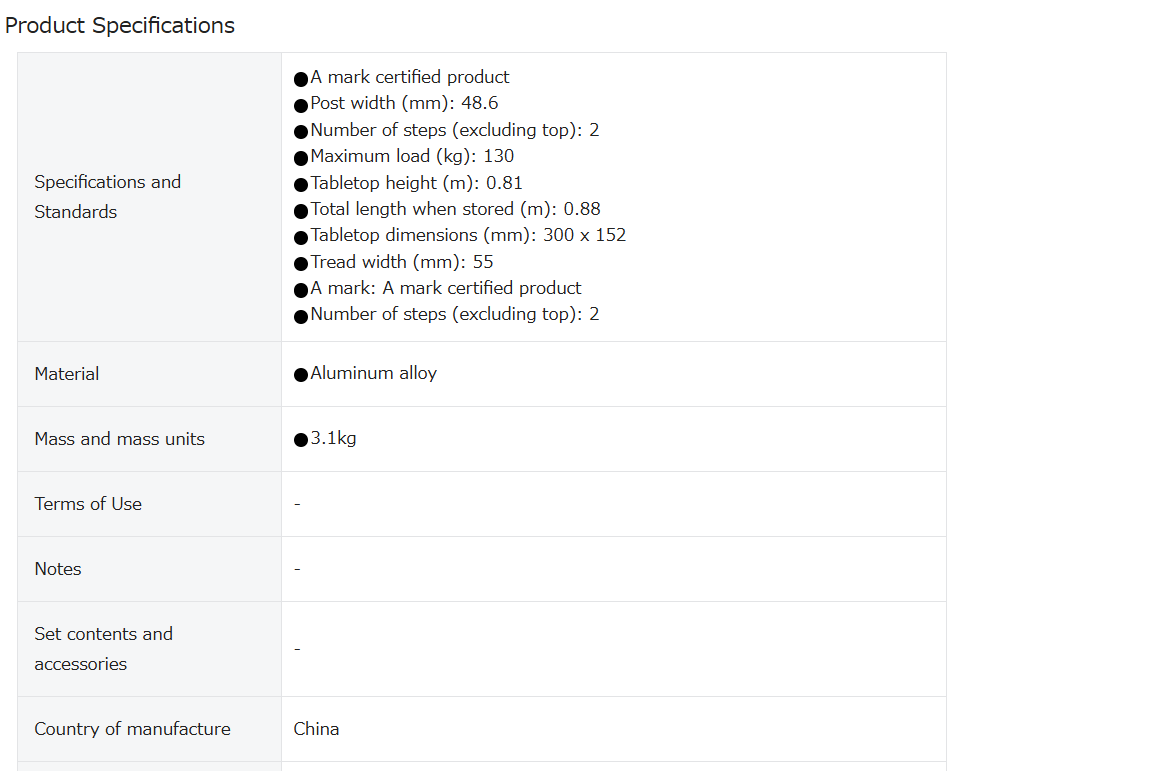The width and height of the screenshot is (1152, 771).
Task: Click the Terms of Use row label
Action: pyautogui.click(x=88, y=504)
